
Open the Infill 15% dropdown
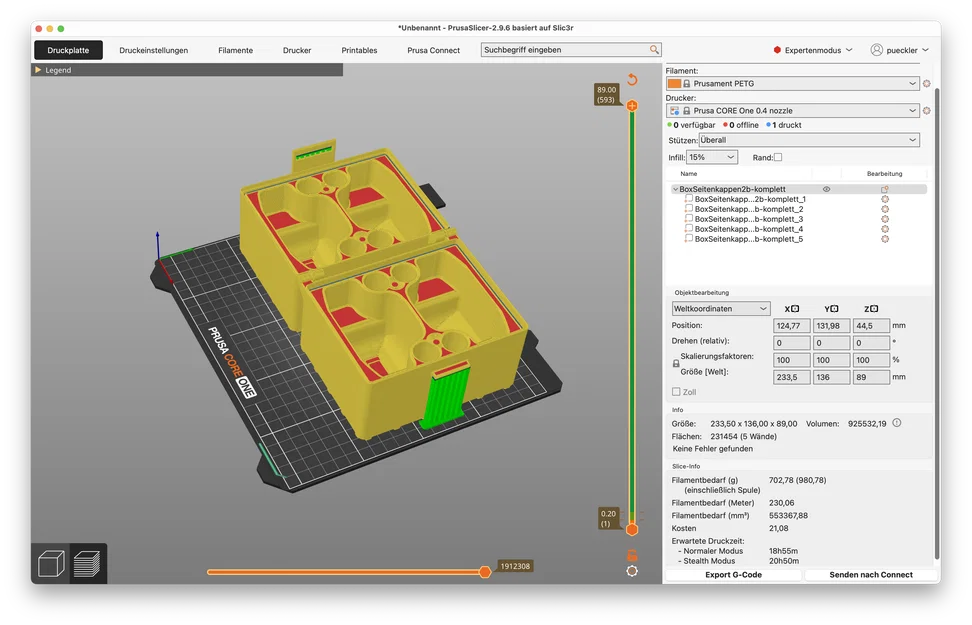712,157
